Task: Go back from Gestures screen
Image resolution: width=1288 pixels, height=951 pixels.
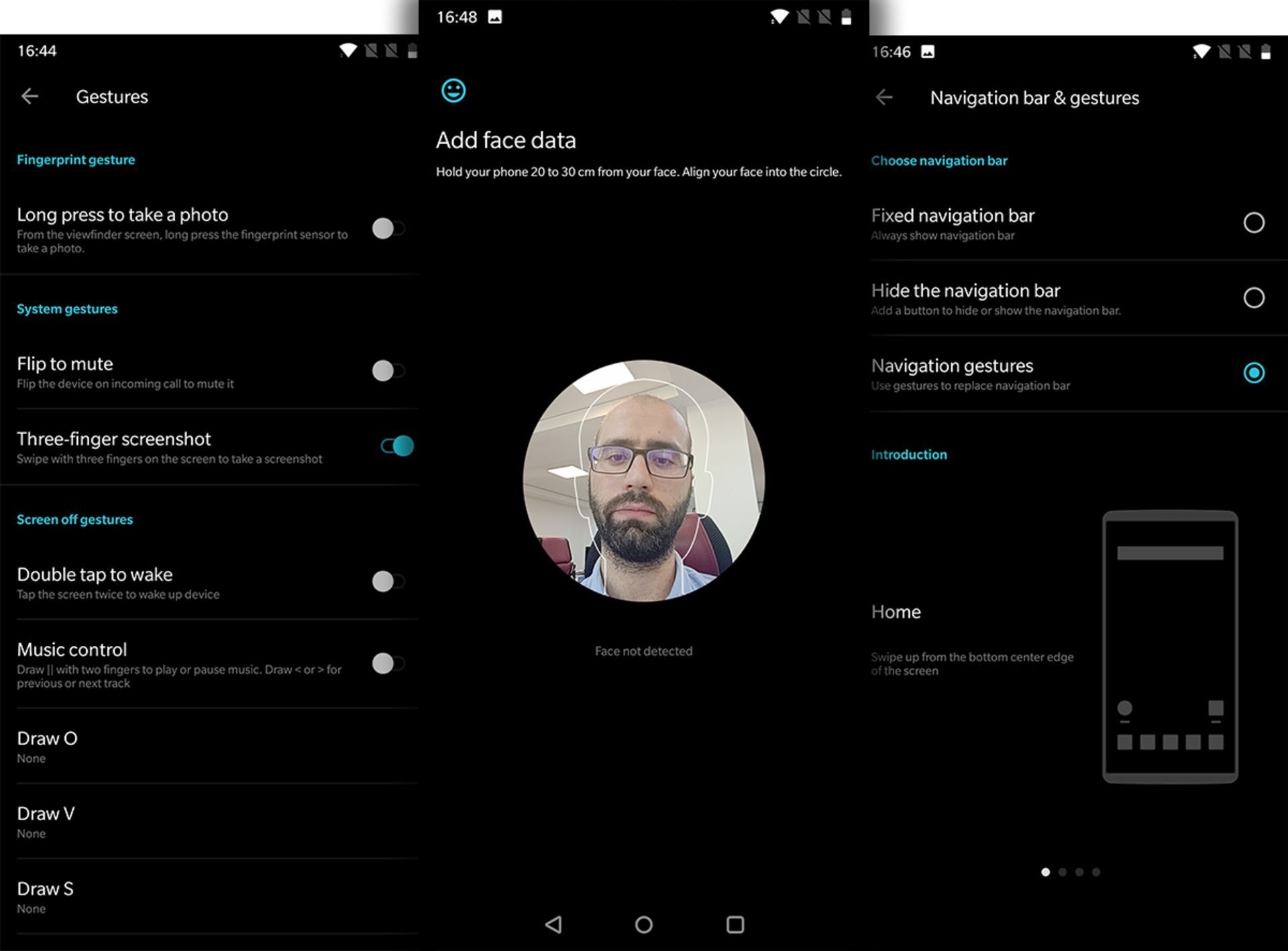Action: pyautogui.click(x=30, y=97)
